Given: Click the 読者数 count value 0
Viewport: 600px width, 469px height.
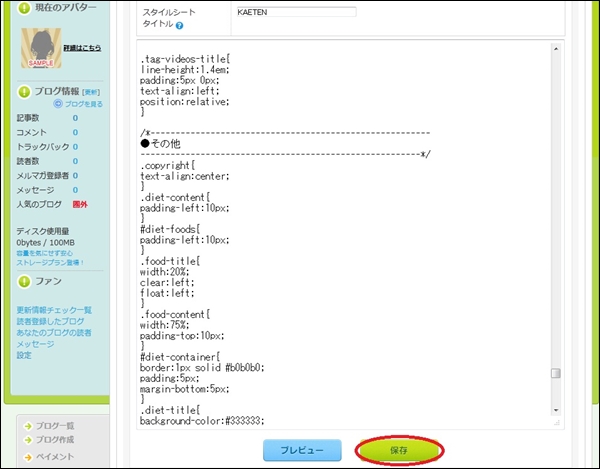Looking at the screenshot, I should (75, 161).
